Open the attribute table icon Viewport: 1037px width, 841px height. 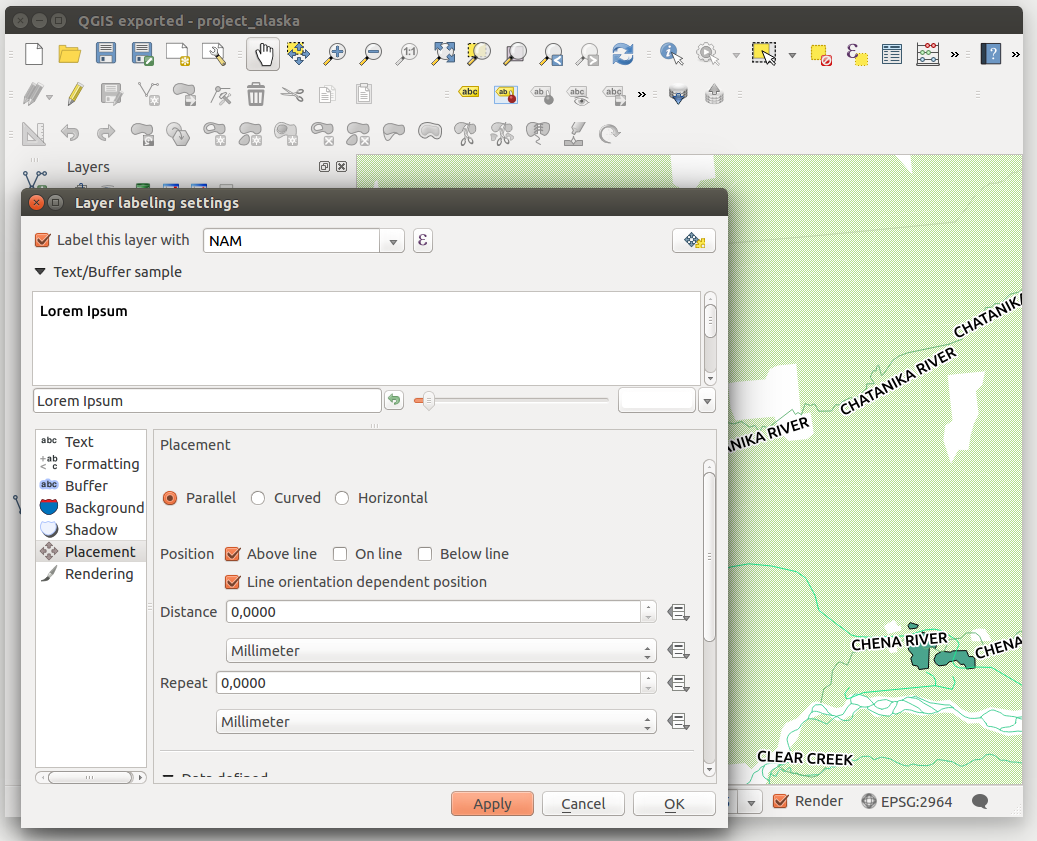pos(892,54)
